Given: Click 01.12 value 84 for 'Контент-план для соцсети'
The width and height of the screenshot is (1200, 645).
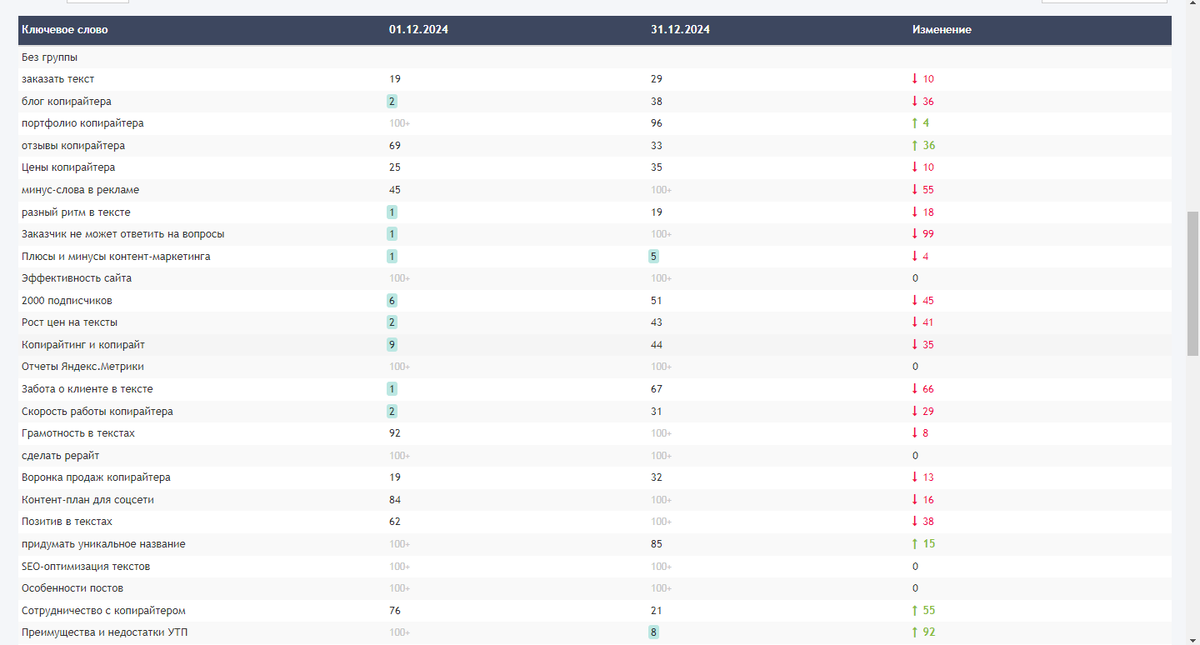Looking at the screenshot, I should [x=395, y=499].
